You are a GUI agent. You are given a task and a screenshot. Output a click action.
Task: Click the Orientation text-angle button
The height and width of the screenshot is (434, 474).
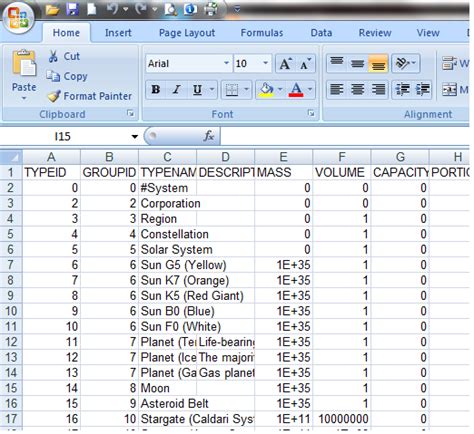point(405,63)
